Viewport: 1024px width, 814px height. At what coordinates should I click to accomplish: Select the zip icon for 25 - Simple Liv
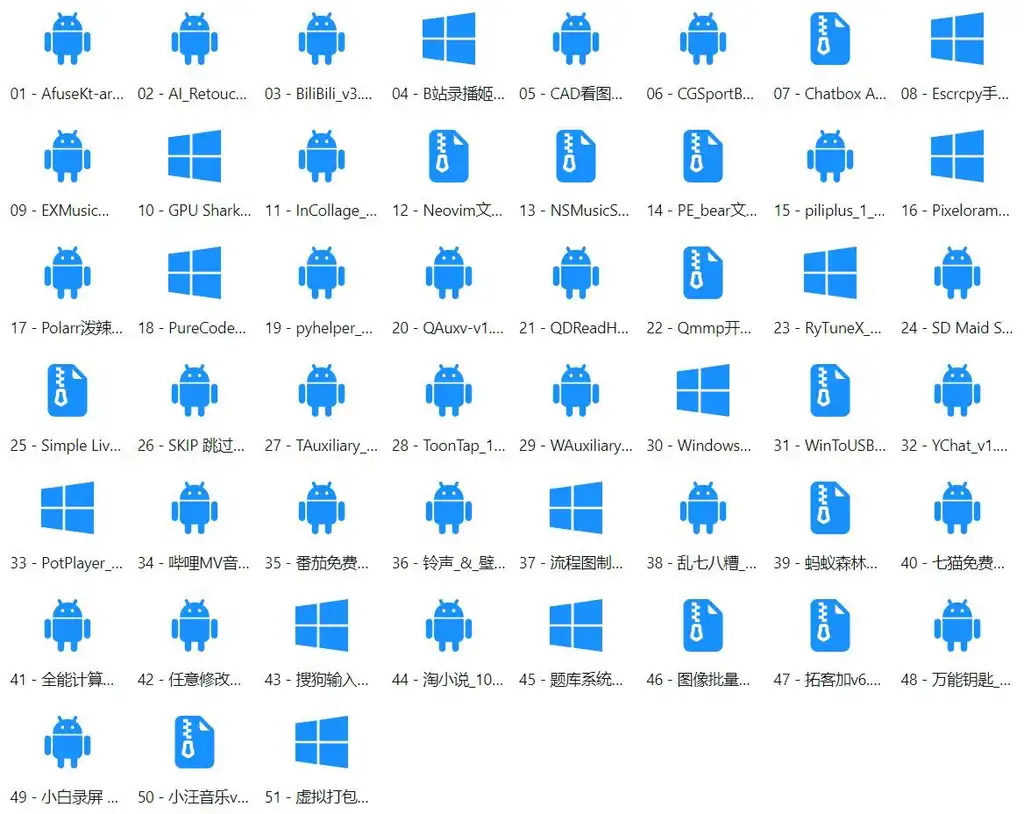pos(67,391)
